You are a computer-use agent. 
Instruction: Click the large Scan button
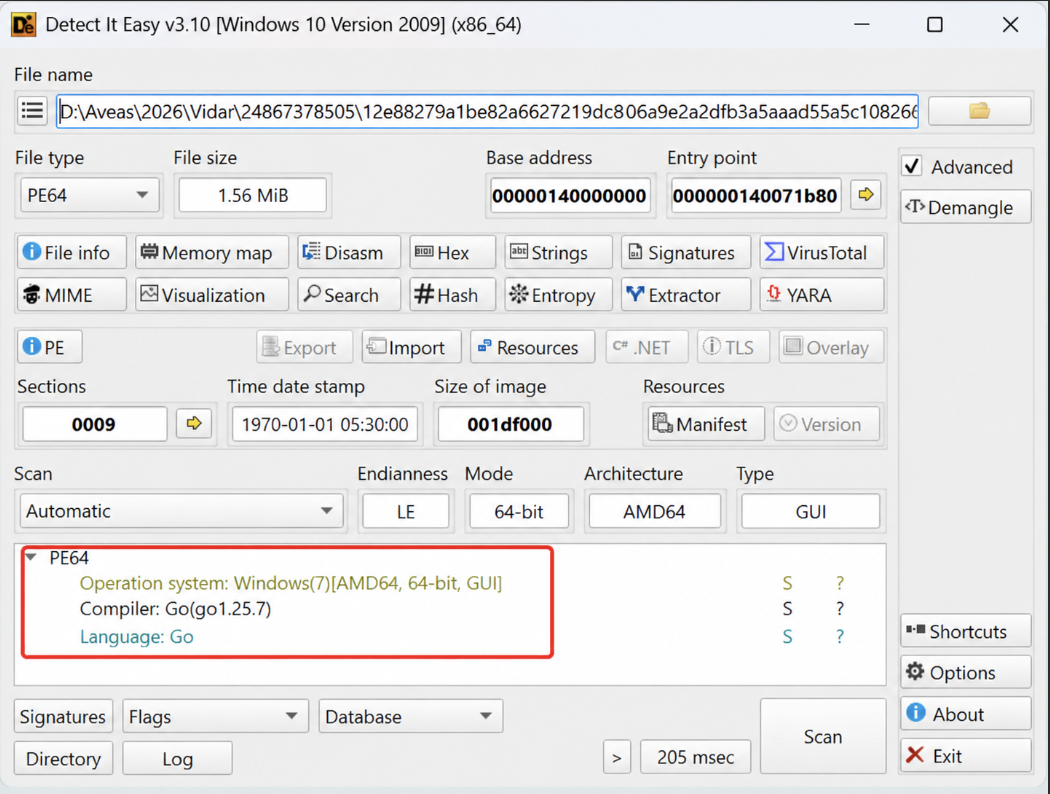pyautogui.click(x=823, y=736)
